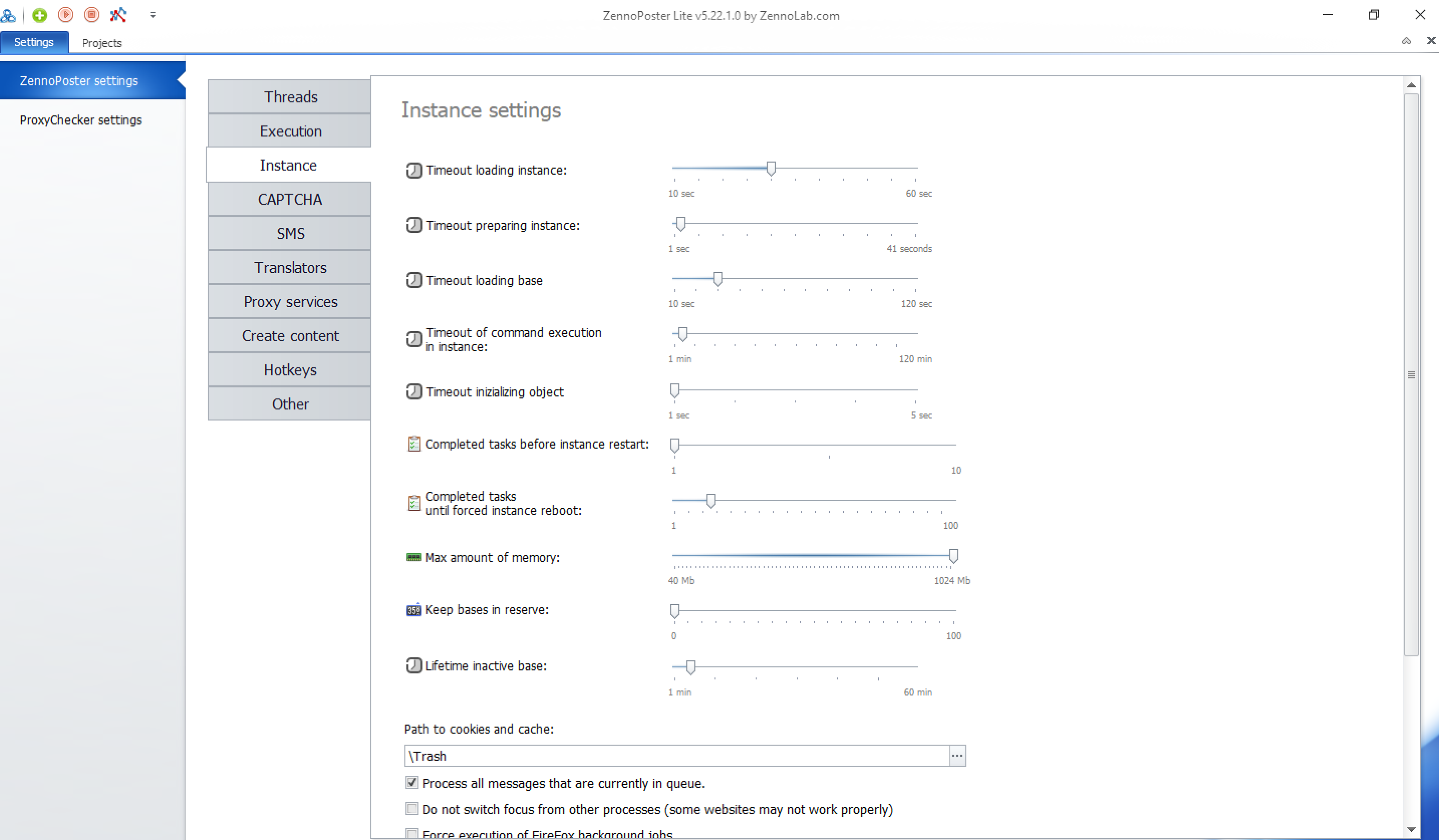Open the Create content settings section
The image size is (1439, 840).
click(290, 336)
